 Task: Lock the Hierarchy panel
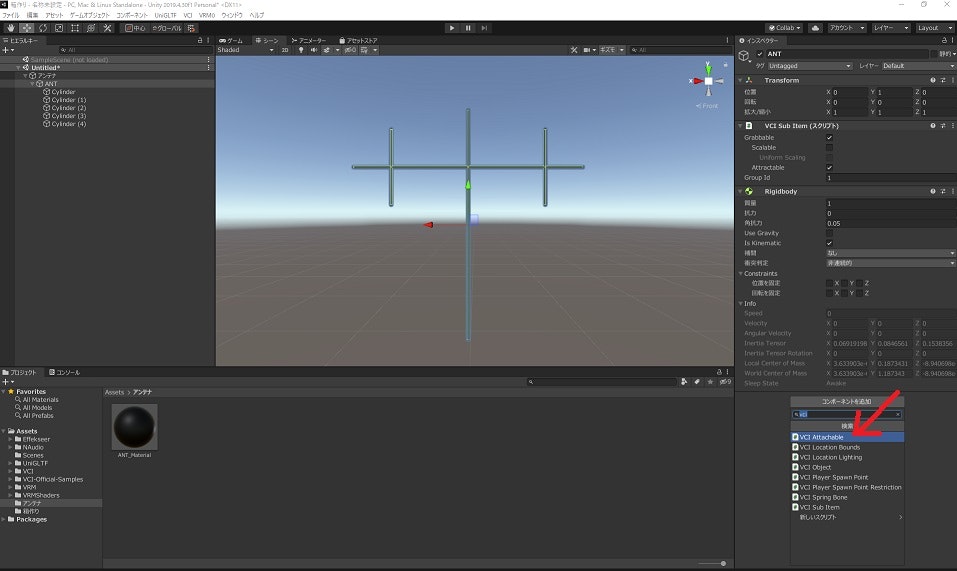click(x=200, y=40)
